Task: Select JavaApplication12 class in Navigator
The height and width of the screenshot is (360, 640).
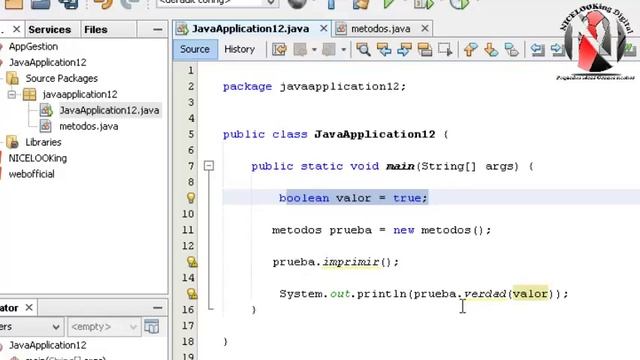Action: click(47, 345)
